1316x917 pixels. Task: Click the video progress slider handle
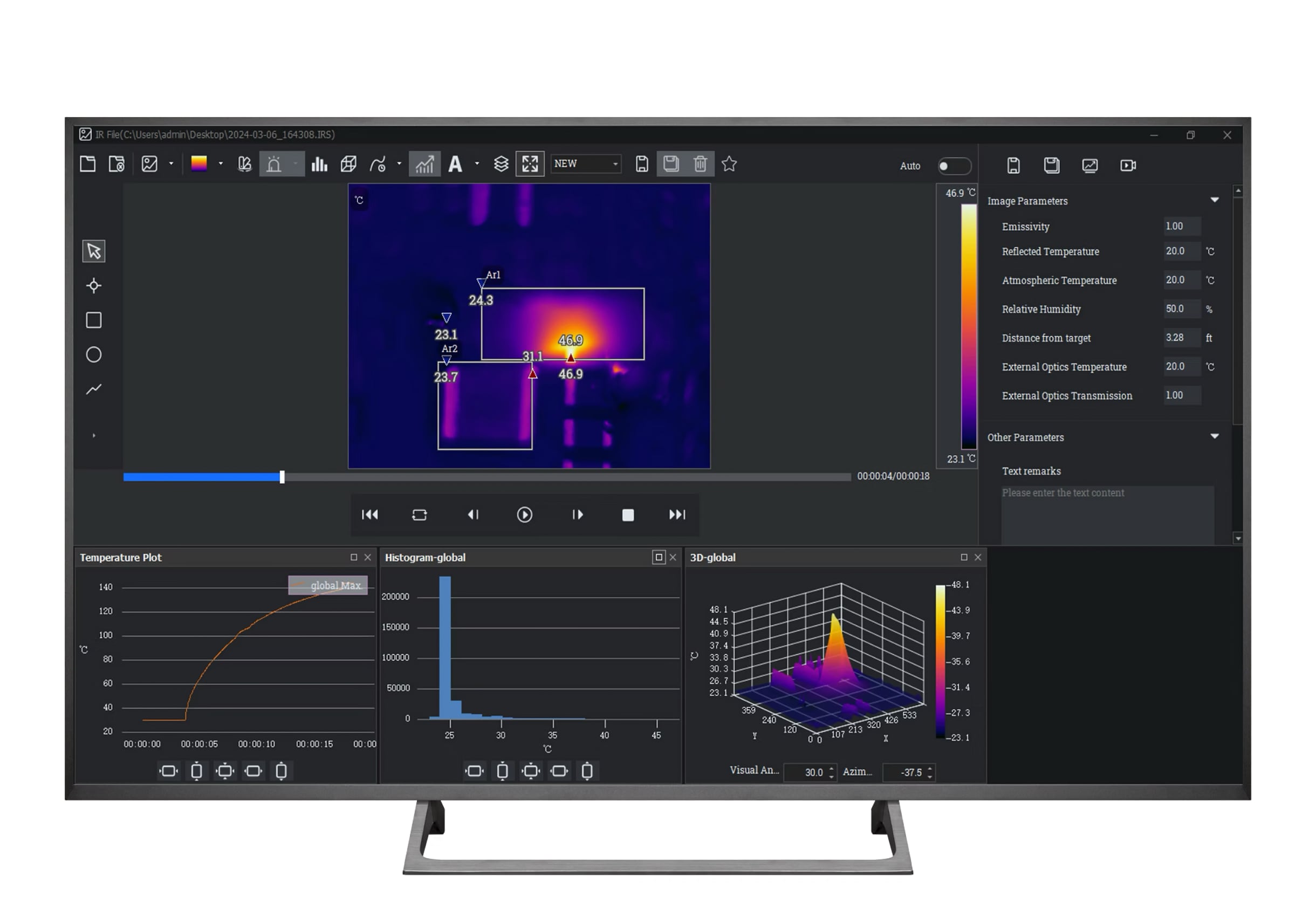(x=282, y=477)
